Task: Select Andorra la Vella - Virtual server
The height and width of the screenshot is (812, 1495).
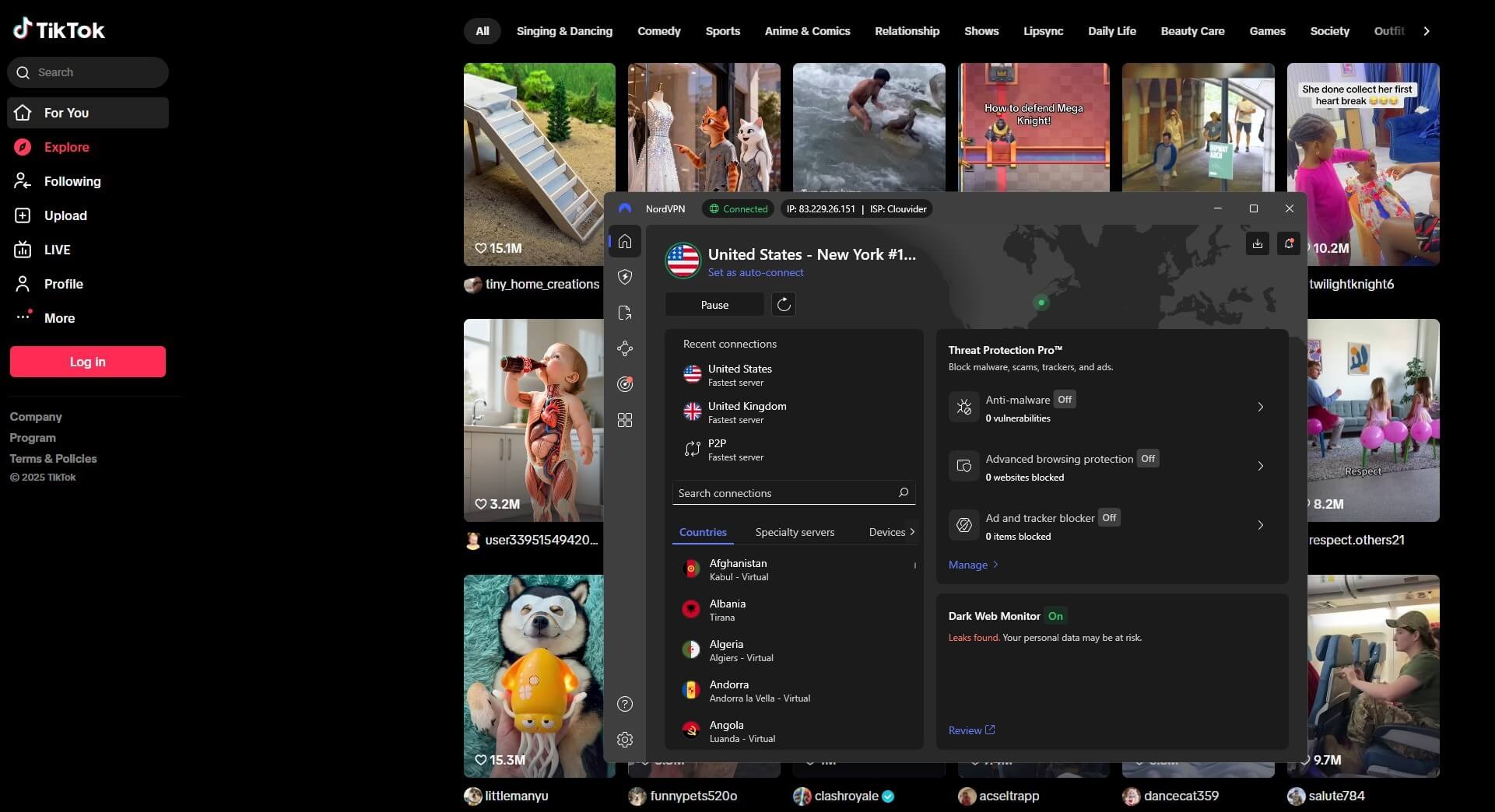Action: coord(794,691)
